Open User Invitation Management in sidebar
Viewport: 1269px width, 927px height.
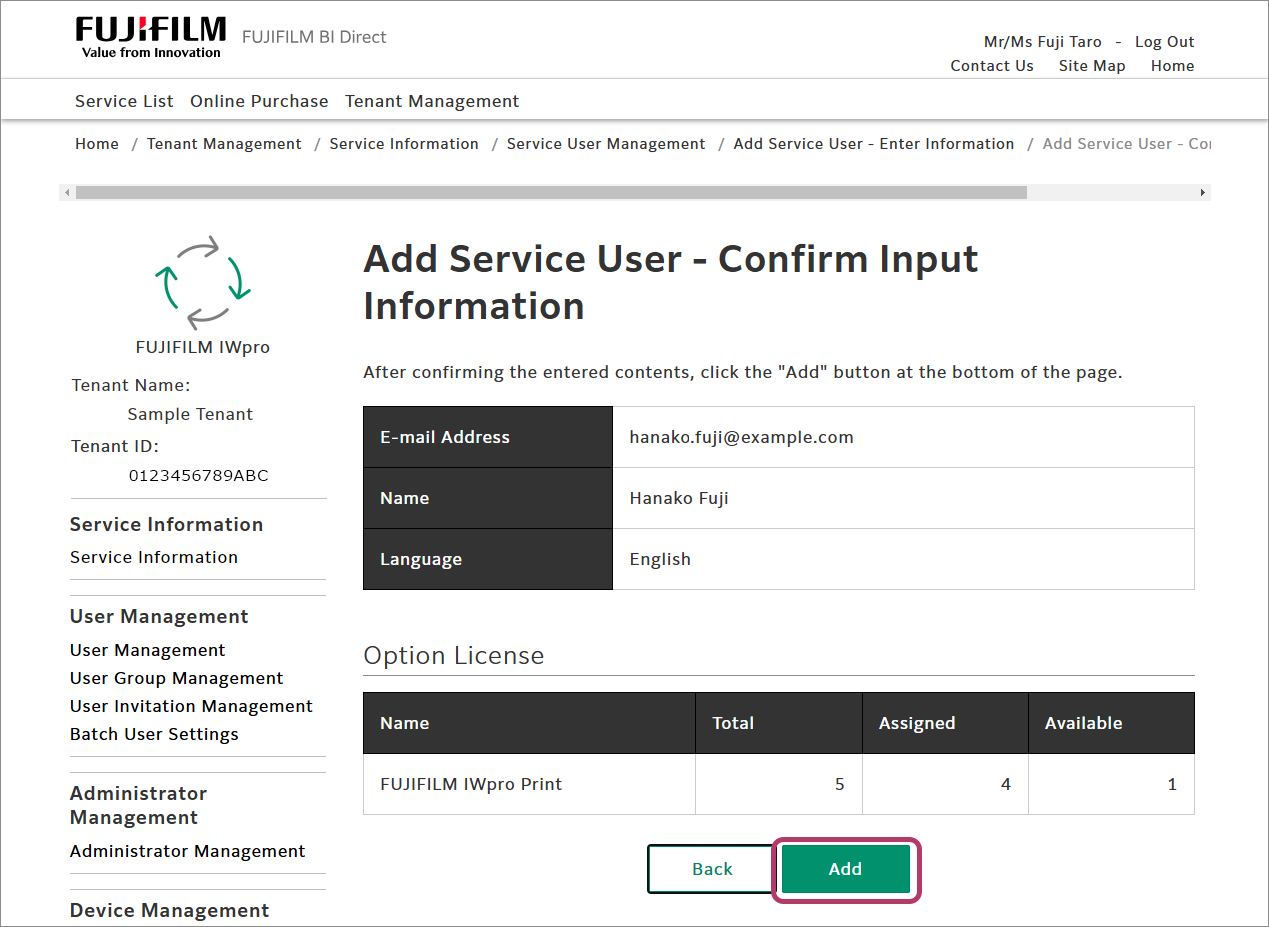click(x=191, y=706)
